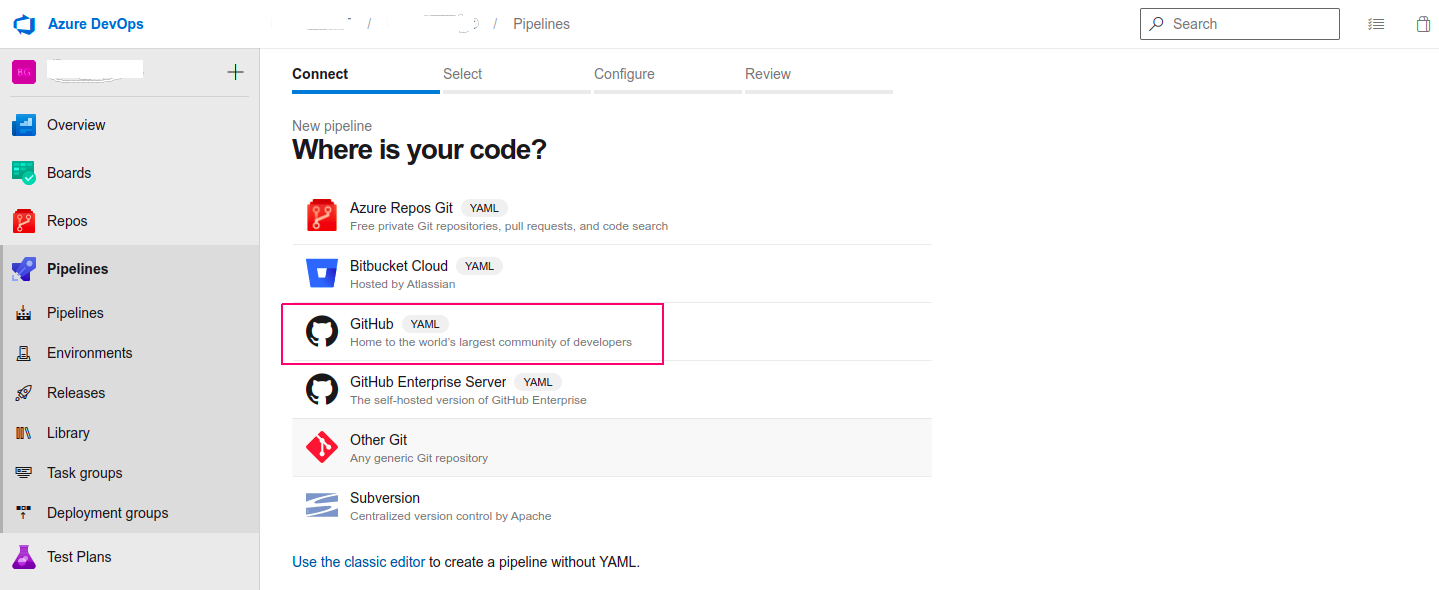Select GitHub as the code location

(x=612, y=332)
